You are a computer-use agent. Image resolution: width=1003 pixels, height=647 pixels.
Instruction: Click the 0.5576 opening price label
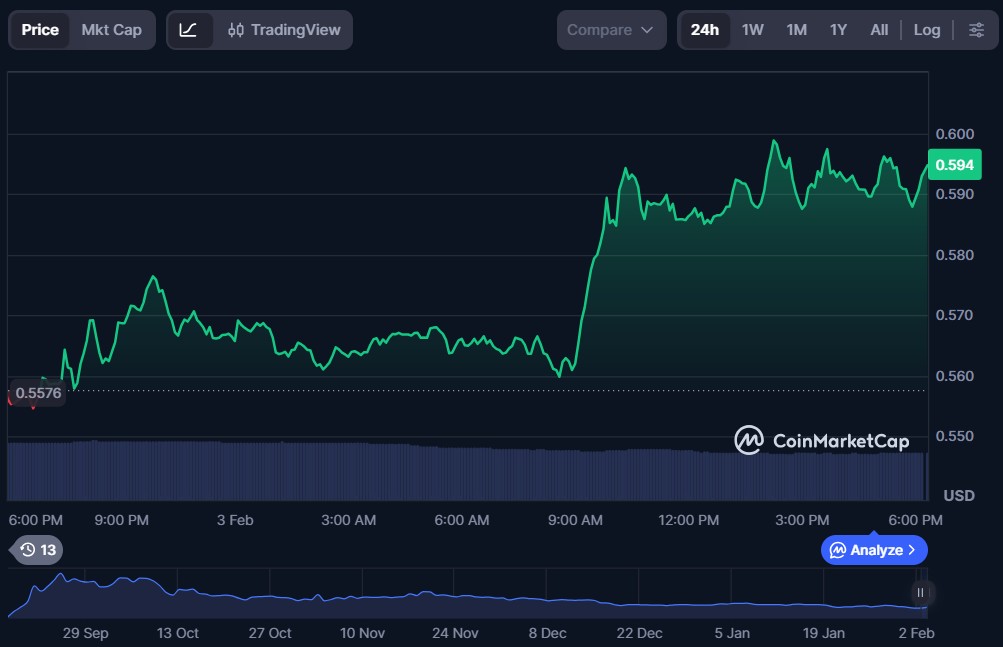38,393
